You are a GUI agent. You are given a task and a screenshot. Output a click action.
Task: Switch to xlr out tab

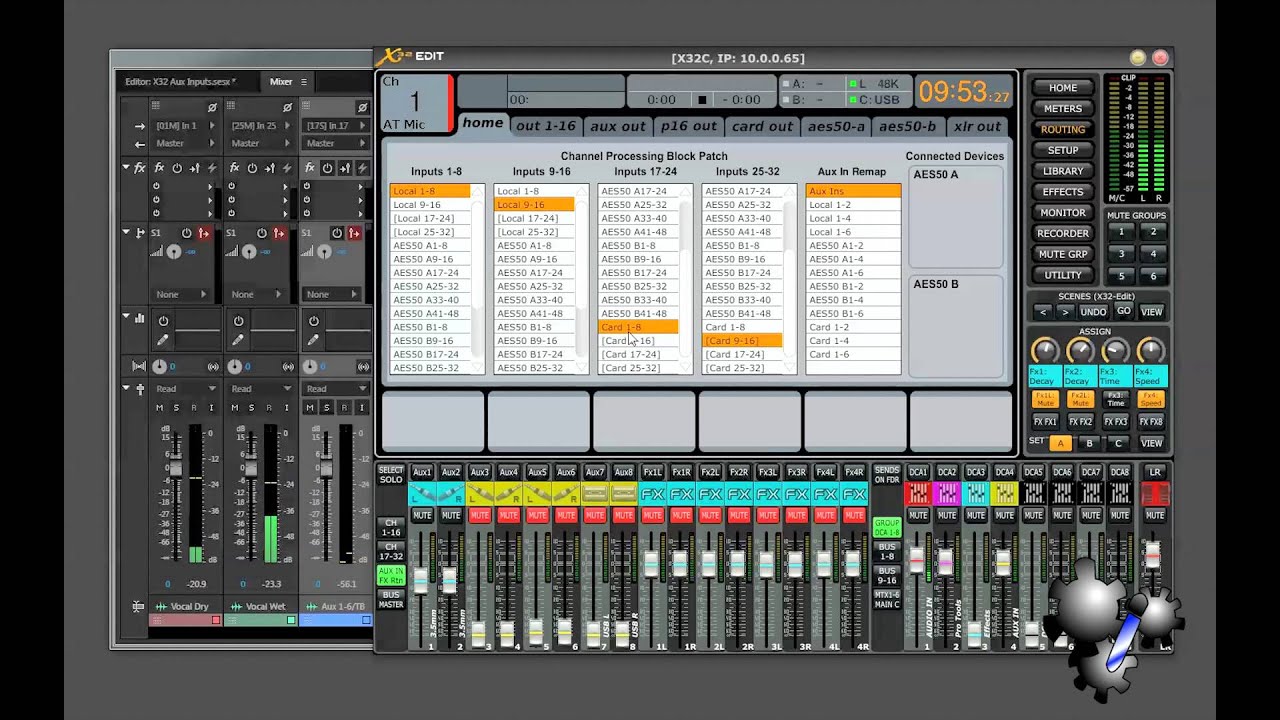pos(978,126)
